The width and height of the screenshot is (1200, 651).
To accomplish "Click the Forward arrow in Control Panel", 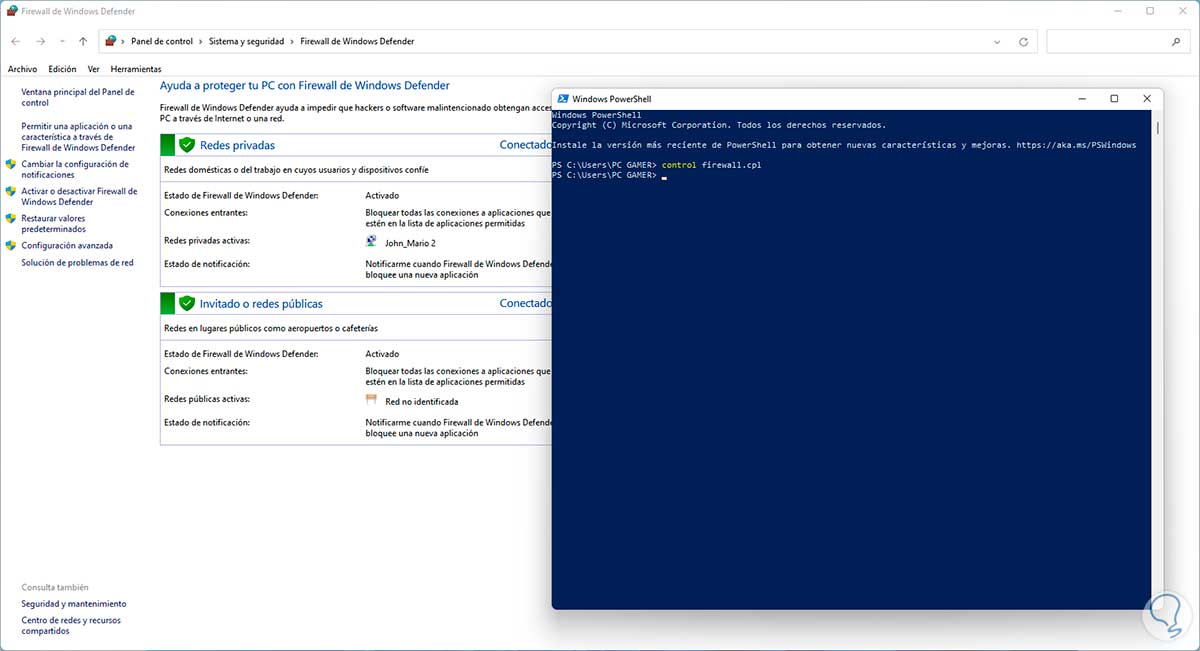I will click(x=40, y=42).
